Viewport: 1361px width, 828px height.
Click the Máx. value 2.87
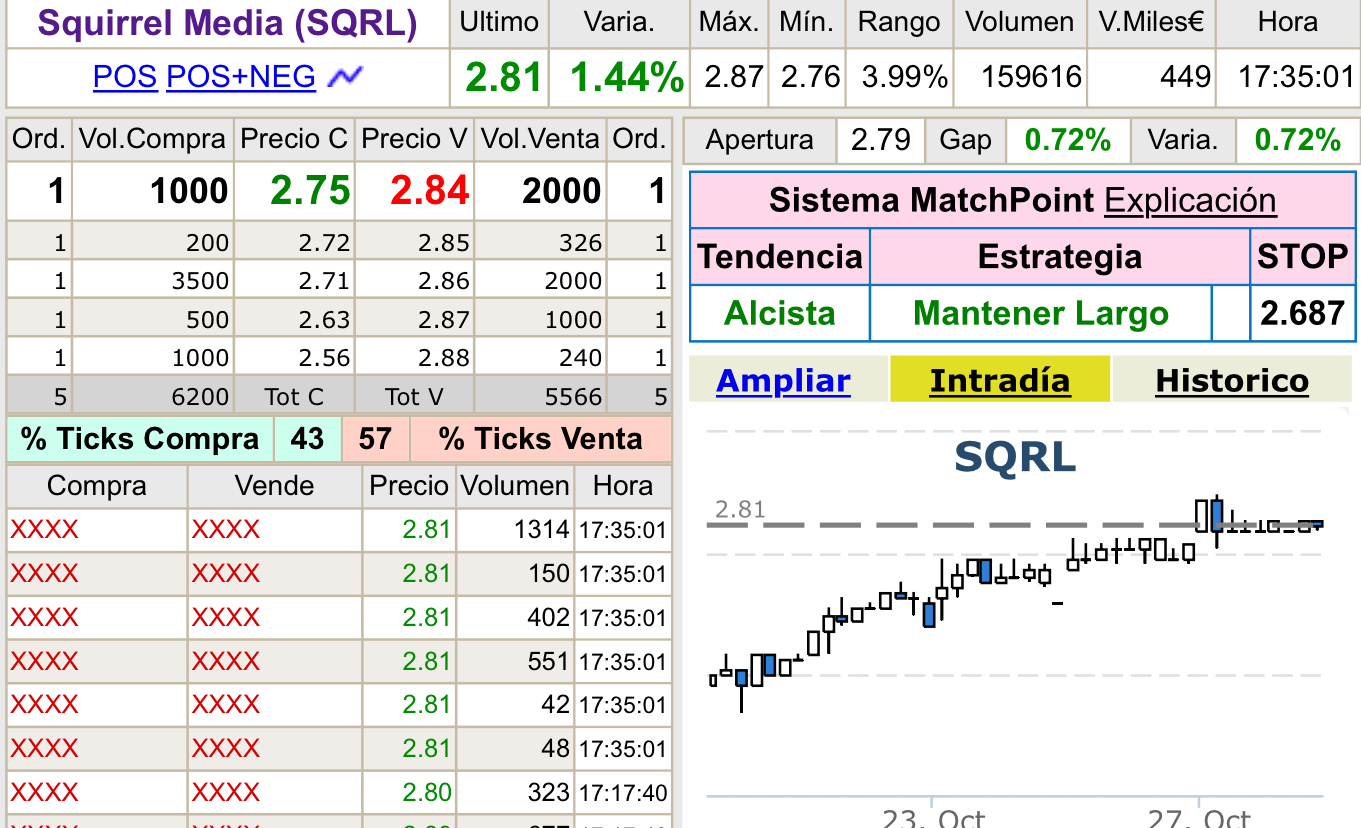pyautogui.click(x=733, y=76)
